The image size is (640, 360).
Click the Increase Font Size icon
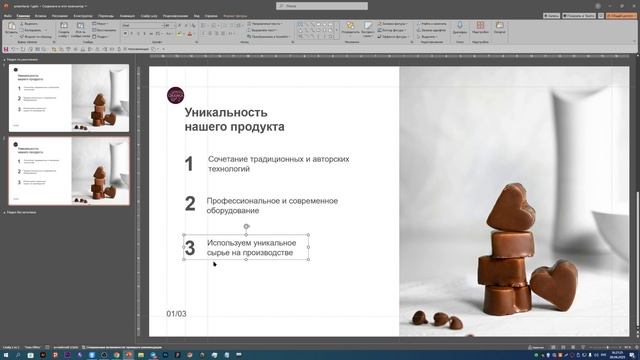[179, 25]
